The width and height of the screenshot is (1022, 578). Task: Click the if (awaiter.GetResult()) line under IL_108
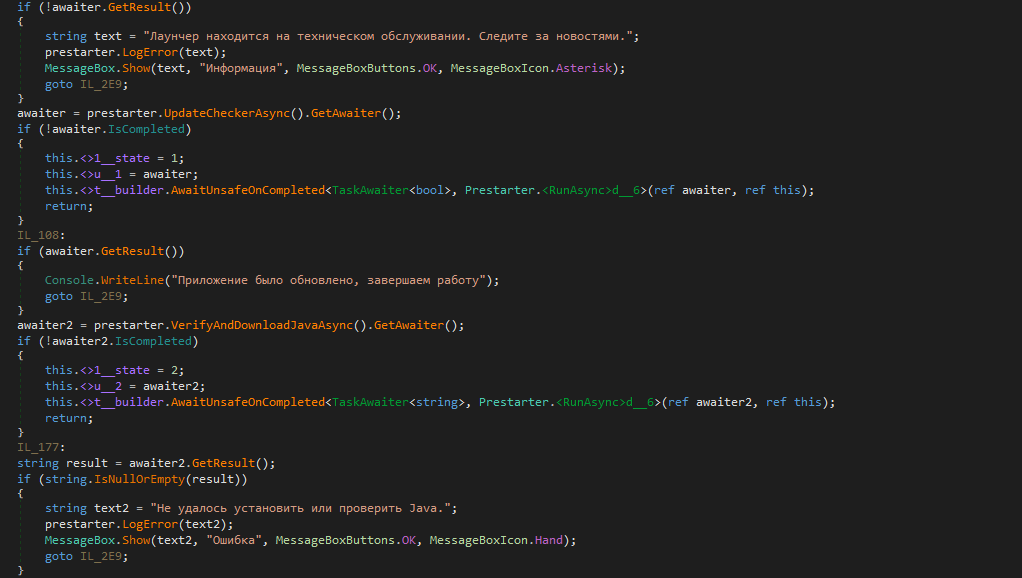[101, 251]
